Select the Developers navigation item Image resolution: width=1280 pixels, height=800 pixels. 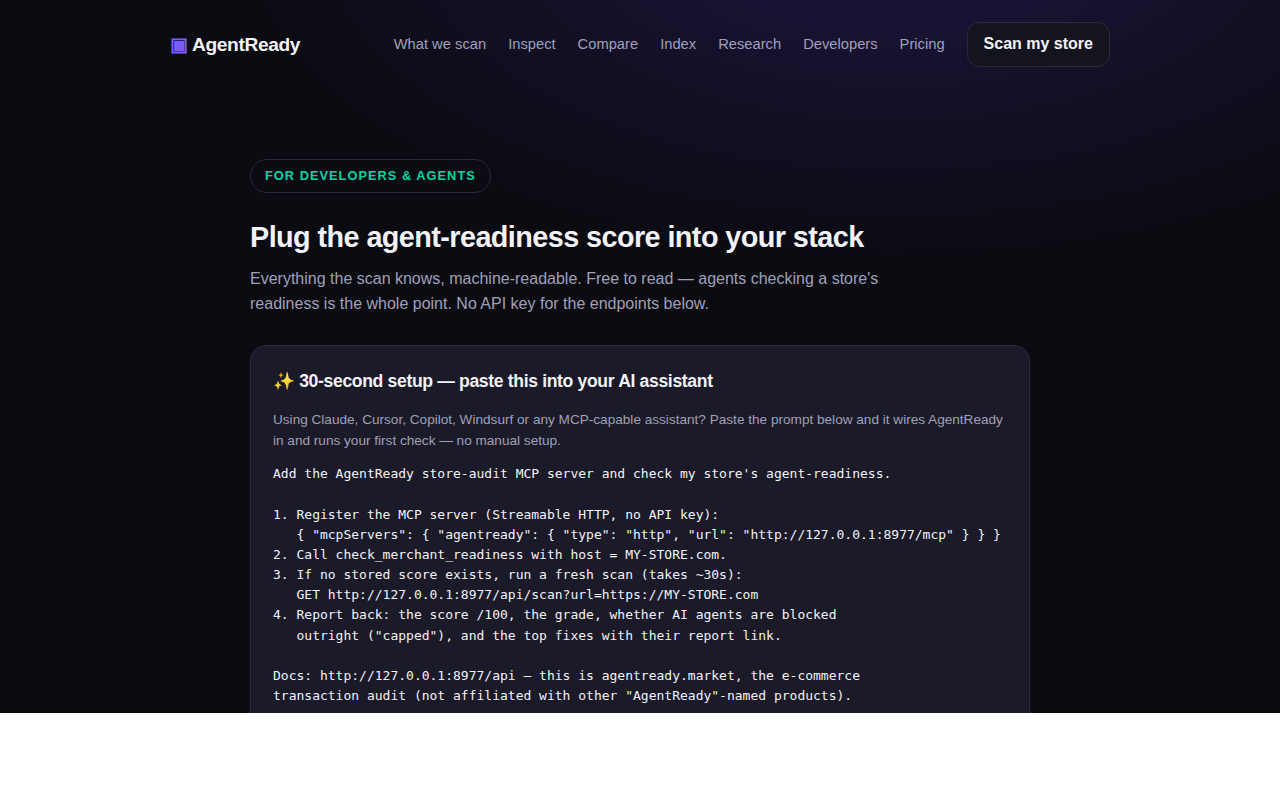840,44
